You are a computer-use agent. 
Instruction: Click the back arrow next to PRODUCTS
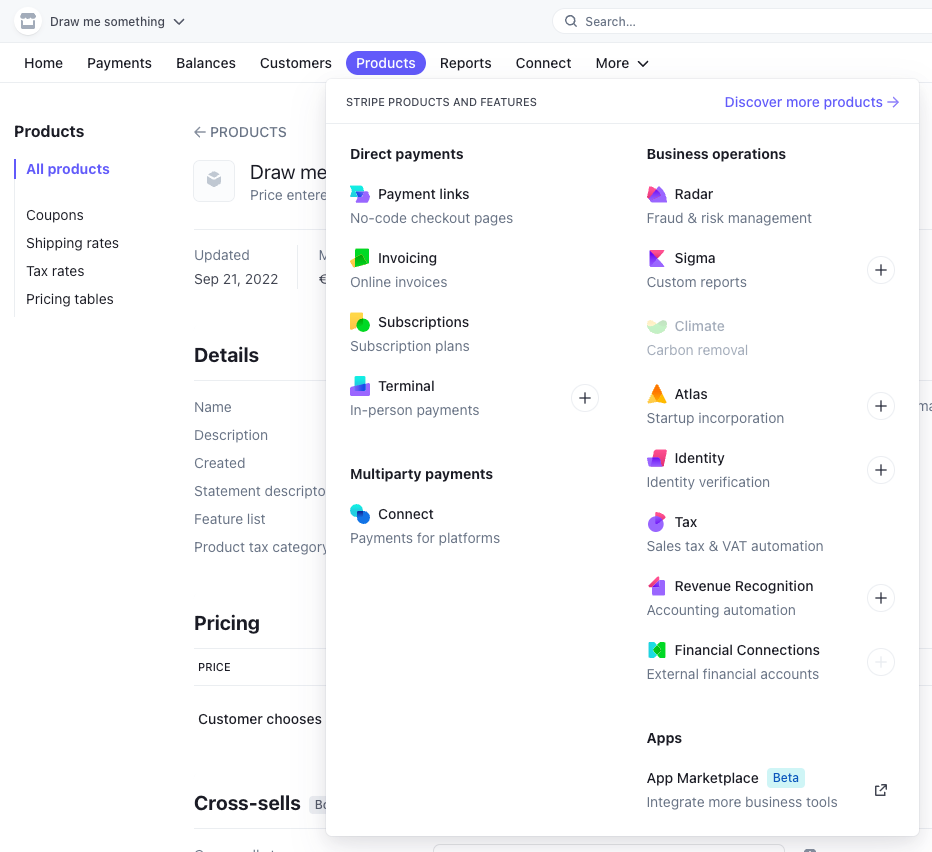click(x=200, y=132)
